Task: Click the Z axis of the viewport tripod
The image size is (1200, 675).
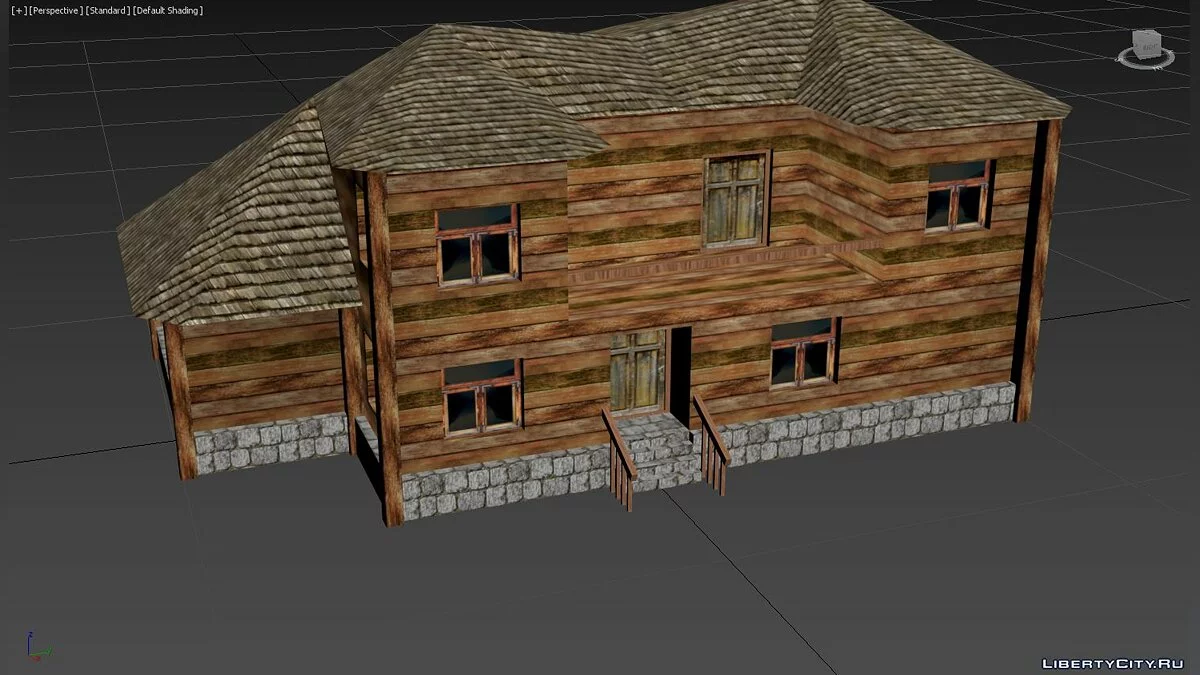Action: 29,637
